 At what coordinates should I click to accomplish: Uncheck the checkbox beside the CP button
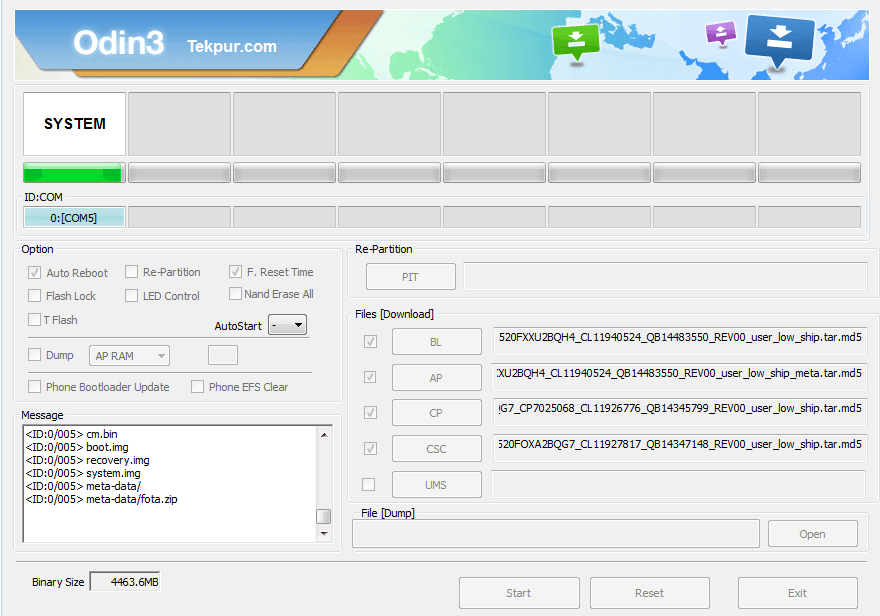click(370, 413)
